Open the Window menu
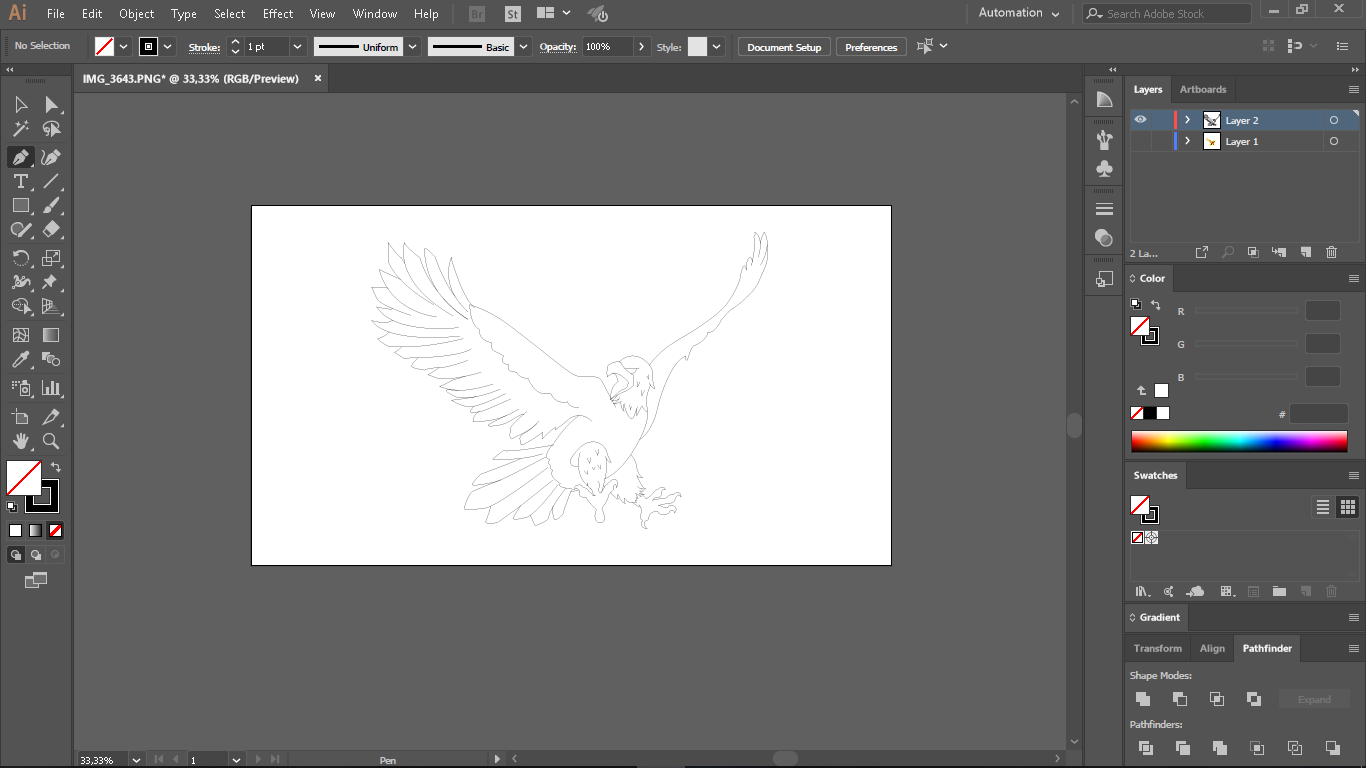The image size is (1366, 768). tap(375, 14)
